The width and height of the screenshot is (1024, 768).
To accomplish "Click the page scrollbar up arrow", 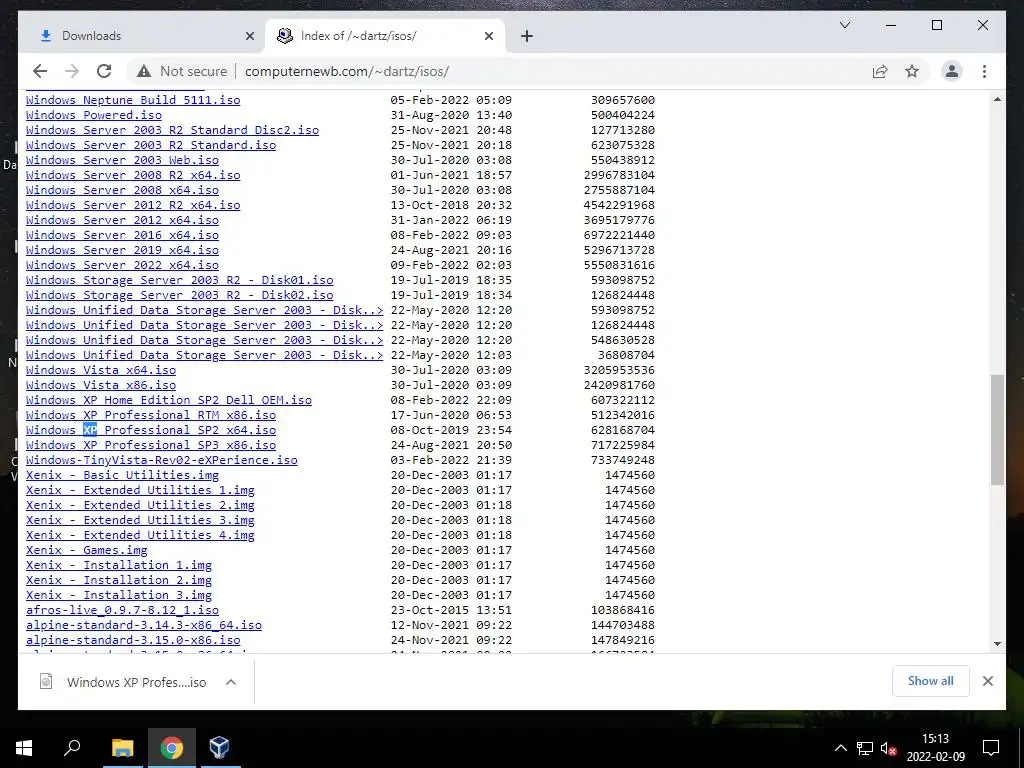I will (997, 99).
